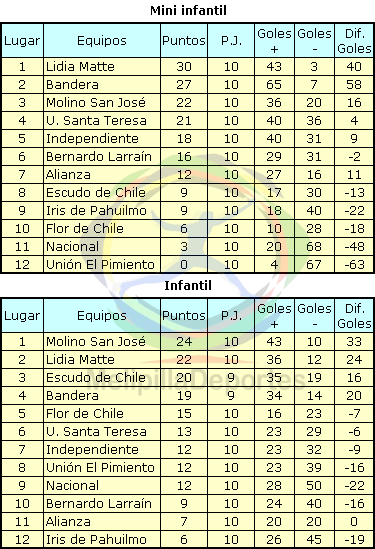Click the goal difference value 58
The image size is (375, 549).
[354, 84]
